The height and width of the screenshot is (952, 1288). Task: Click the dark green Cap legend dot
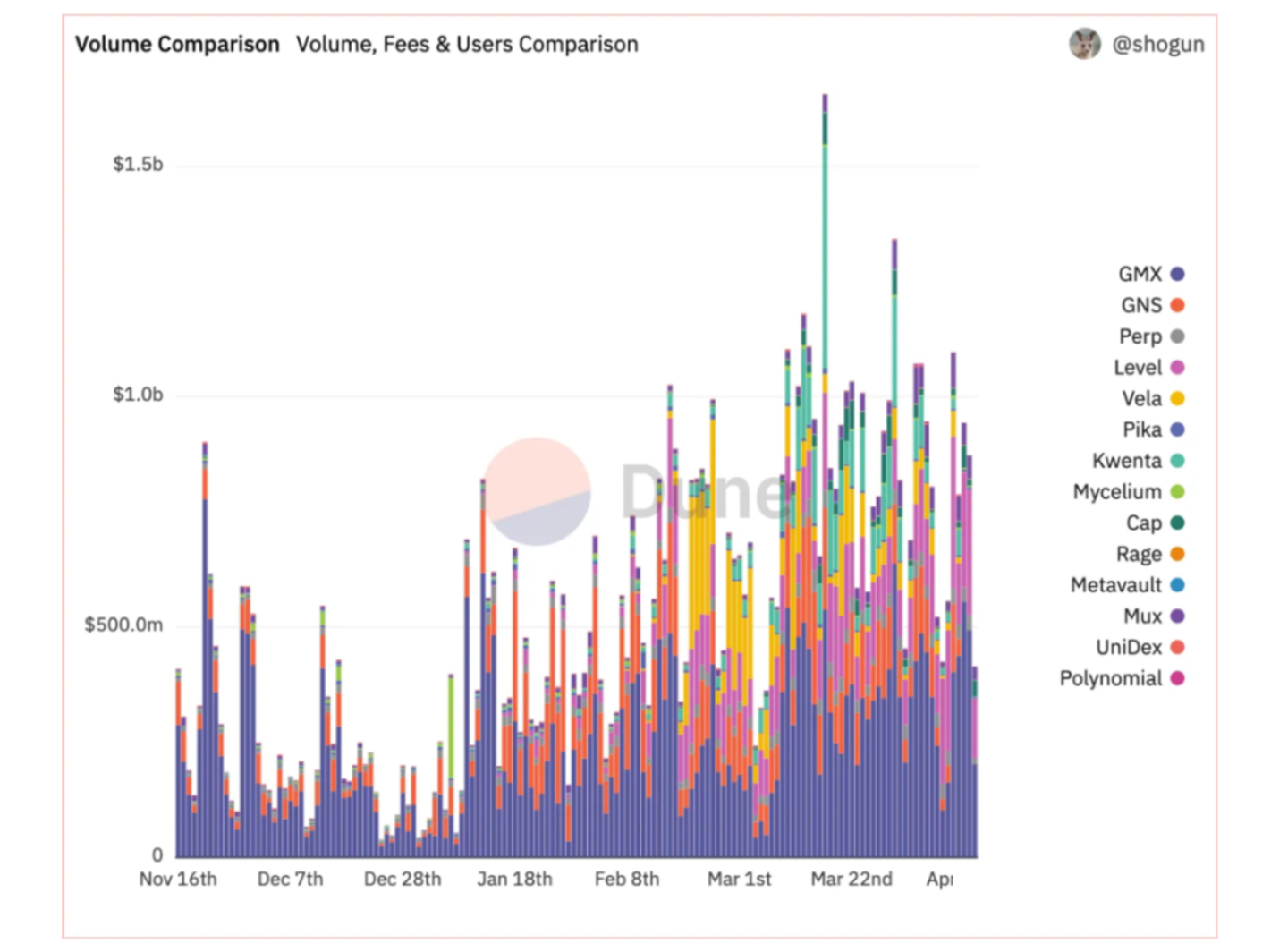(x=1177, y=523)
